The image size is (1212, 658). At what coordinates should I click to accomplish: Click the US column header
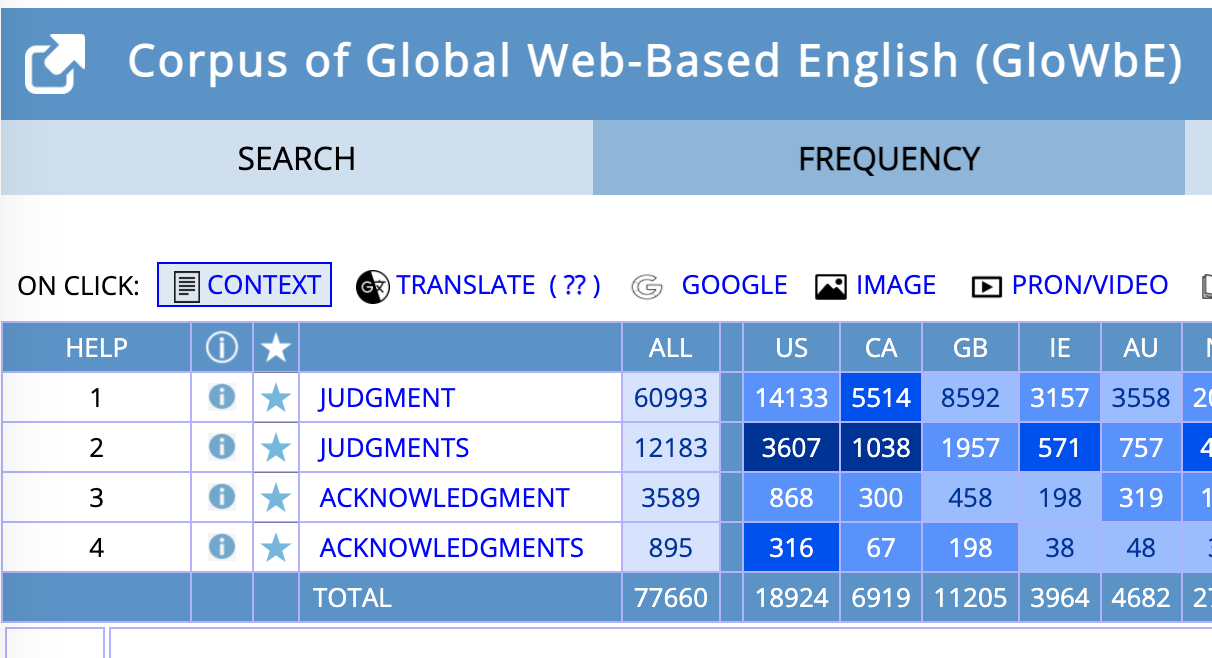(x=792, y=347)
